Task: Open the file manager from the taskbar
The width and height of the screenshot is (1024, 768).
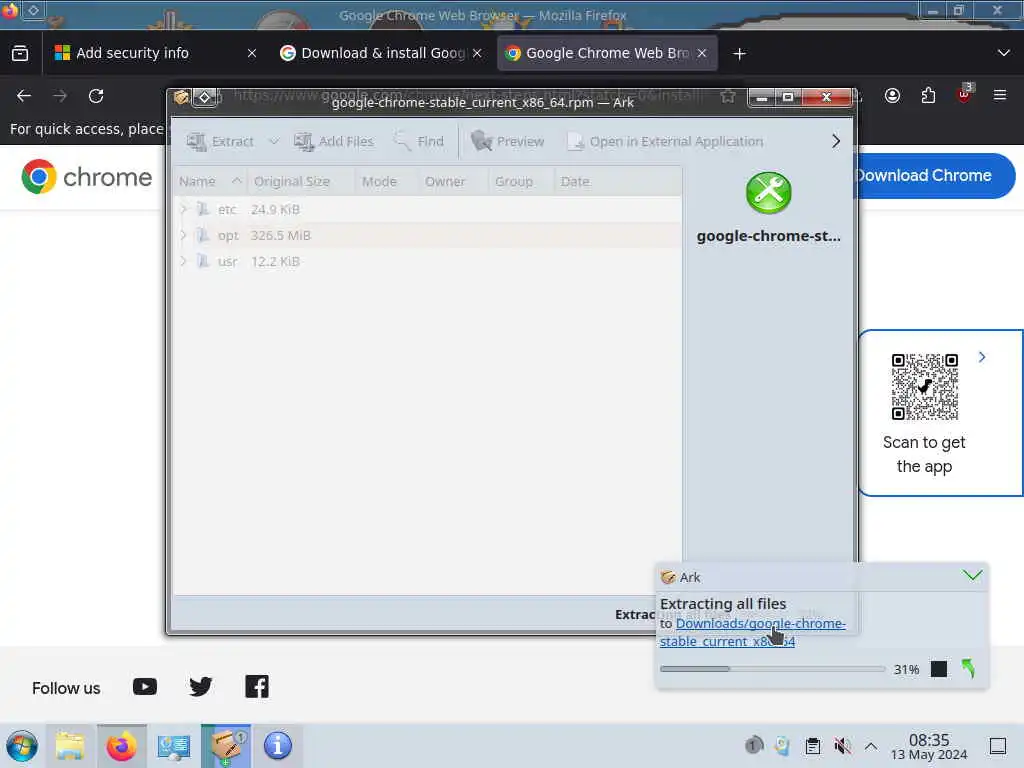Action: coord(70,746)
